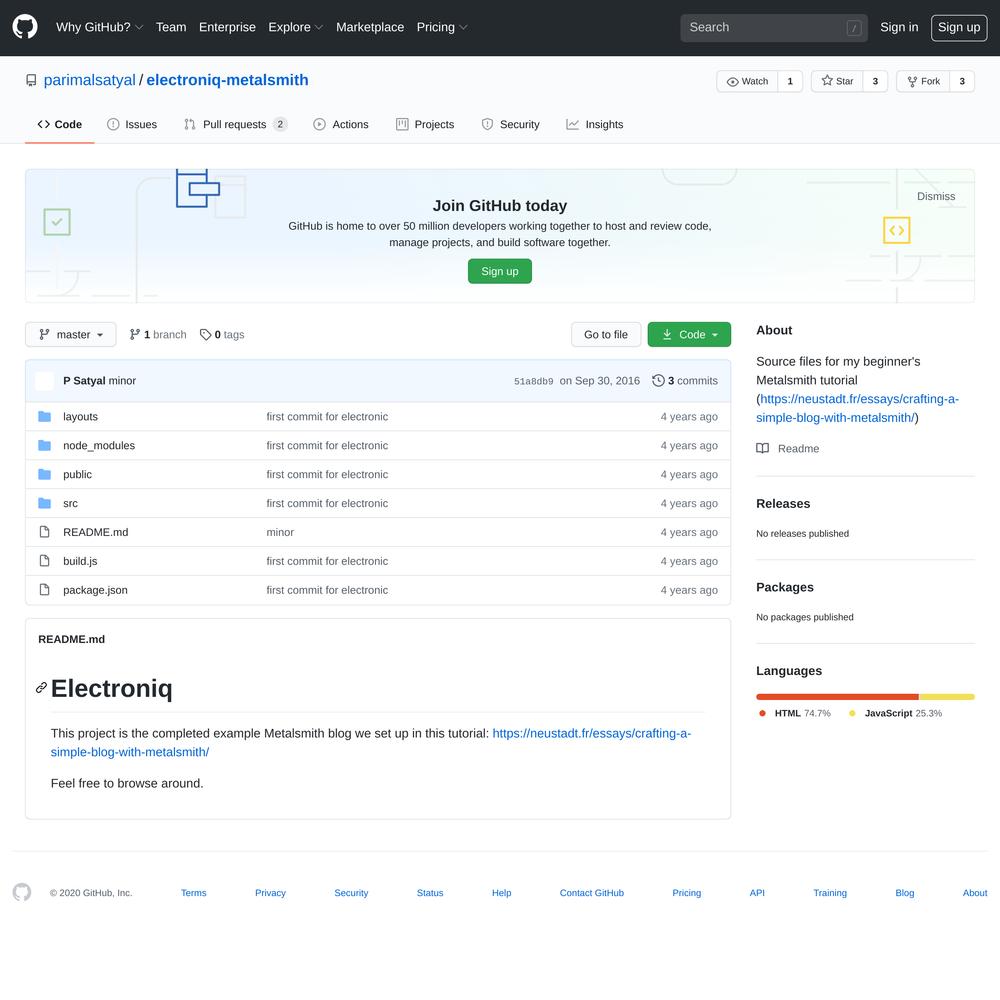Click the public folder icon
The image size is (1000, 1000).
(x=44, y=474)
